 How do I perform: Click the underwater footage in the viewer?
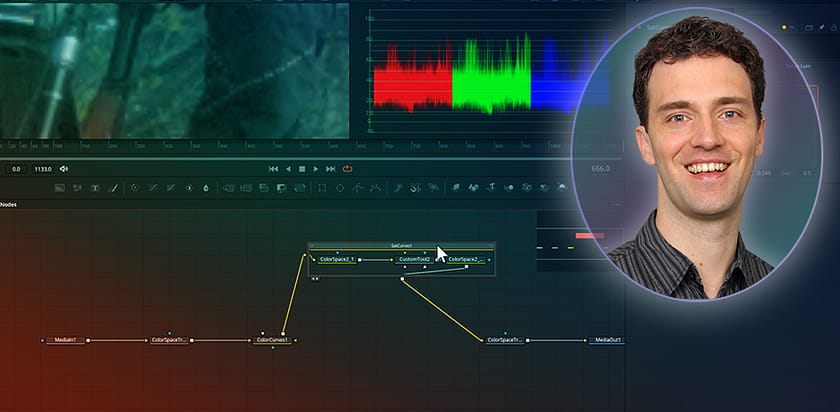click(x=174, y=71)
